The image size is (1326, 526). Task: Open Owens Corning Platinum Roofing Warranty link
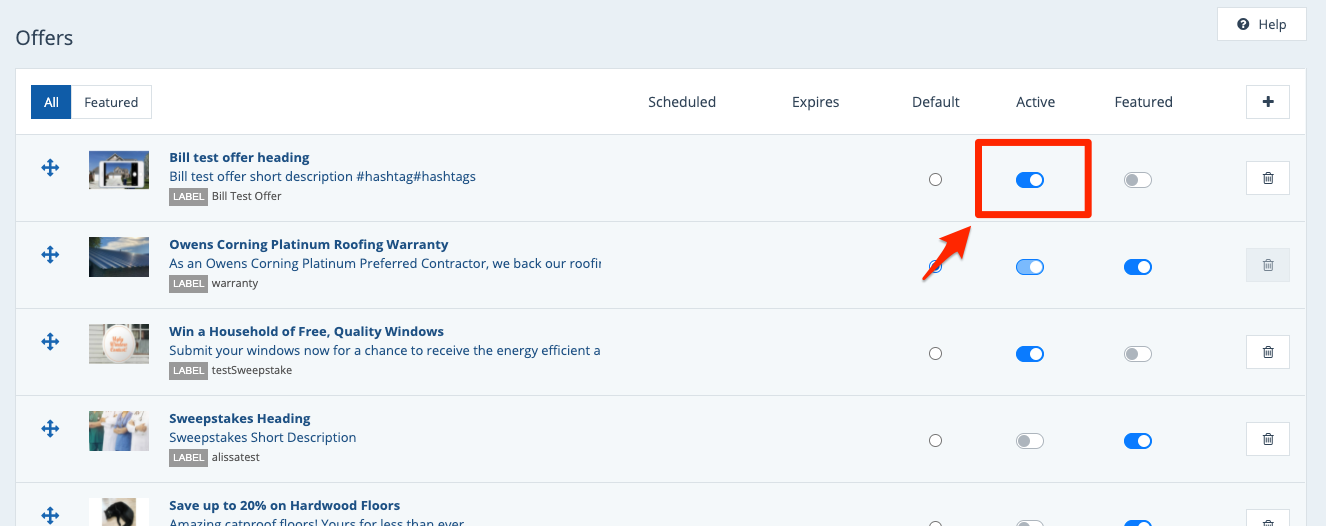308,244
